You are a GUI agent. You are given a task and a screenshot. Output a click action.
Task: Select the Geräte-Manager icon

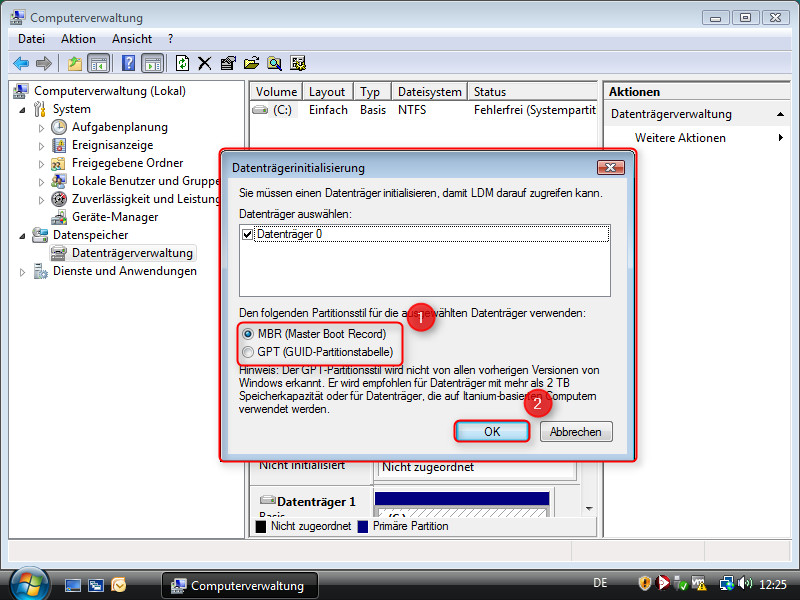[59, 217]
